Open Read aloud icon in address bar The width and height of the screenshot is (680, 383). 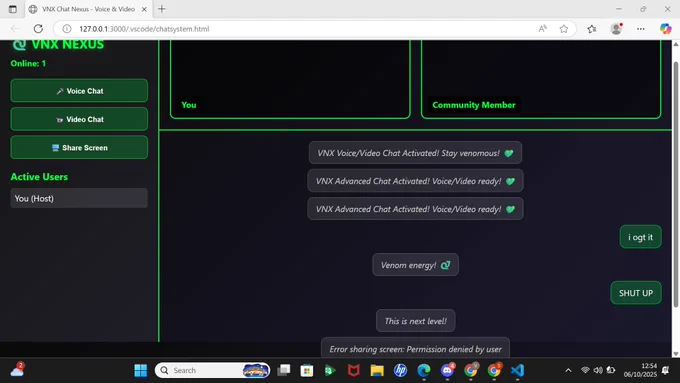click(x=543, y=29)
